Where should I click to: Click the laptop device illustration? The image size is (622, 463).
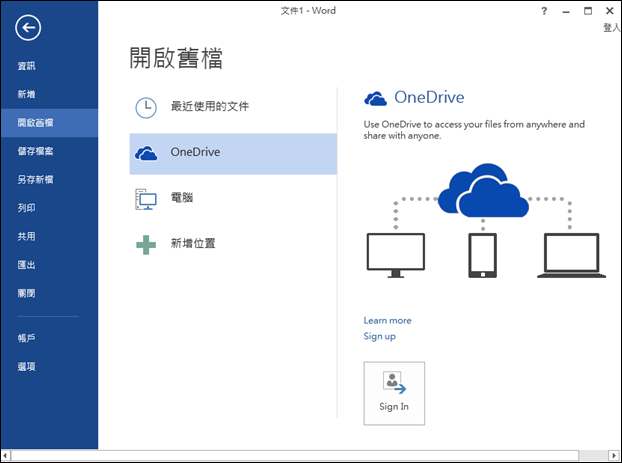[x=571, y=256]
